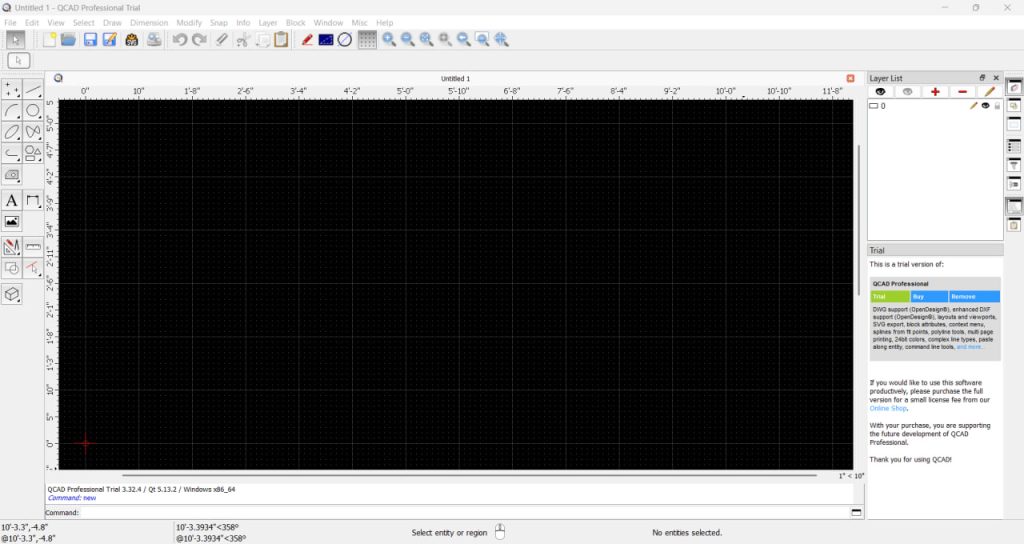Screen dimensions: 1024x544
Task: Open the Hatch tool
Action: coord(12,174)
